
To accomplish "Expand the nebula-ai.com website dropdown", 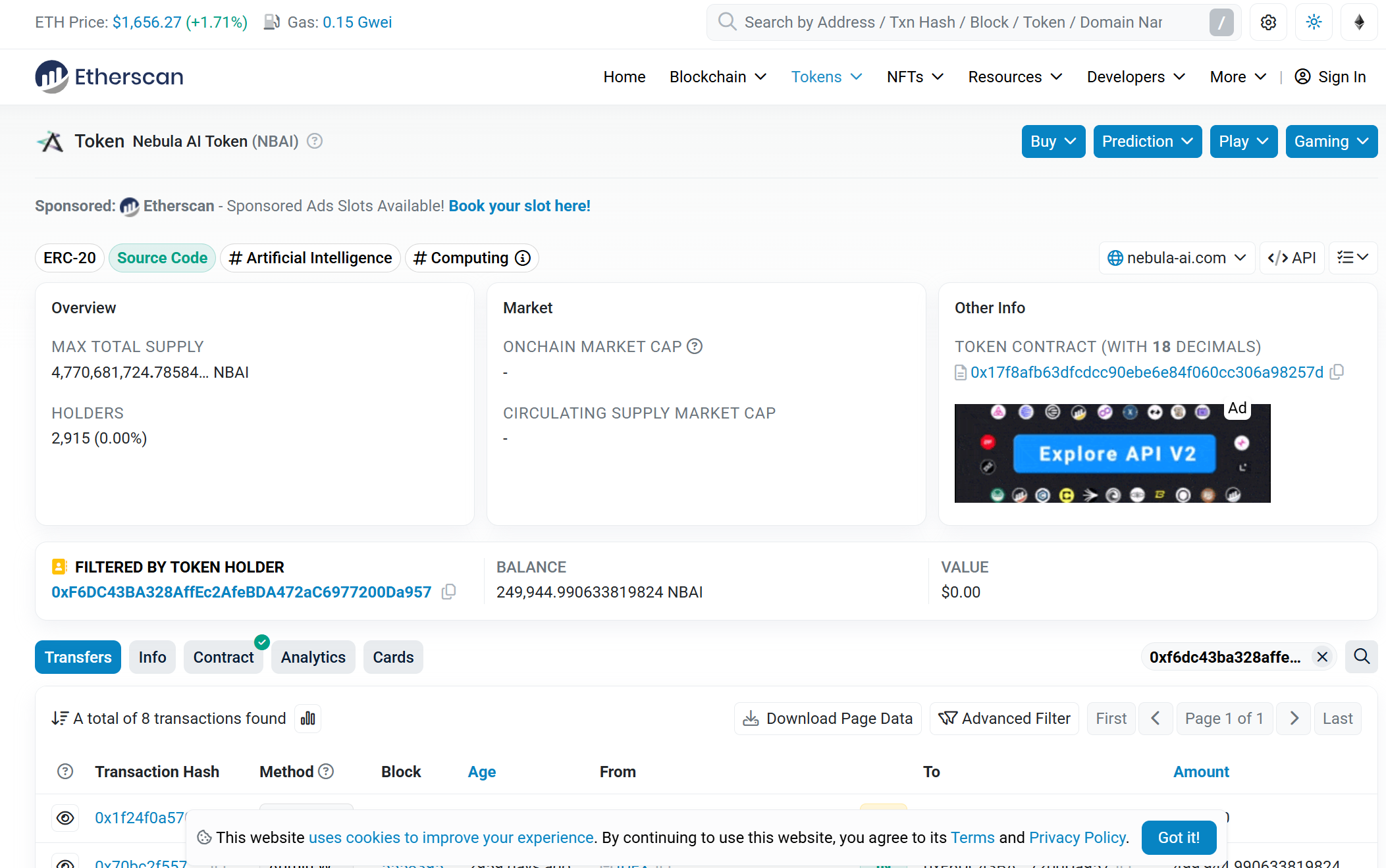I will click(1177, 258).
